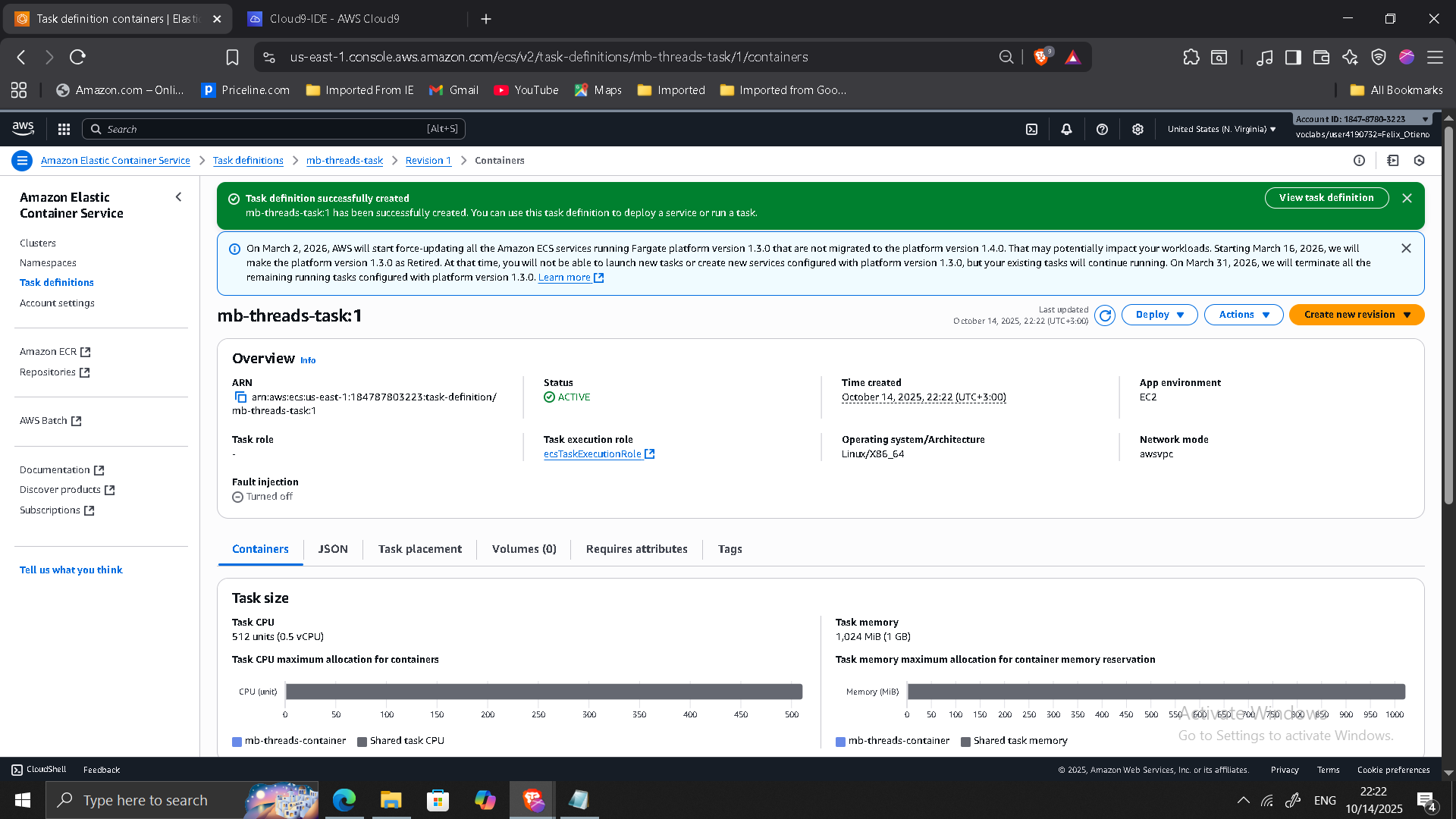The image size is (1456, 819).
Task: Open the AWS help question mark icon
Action: point(1102,129)
